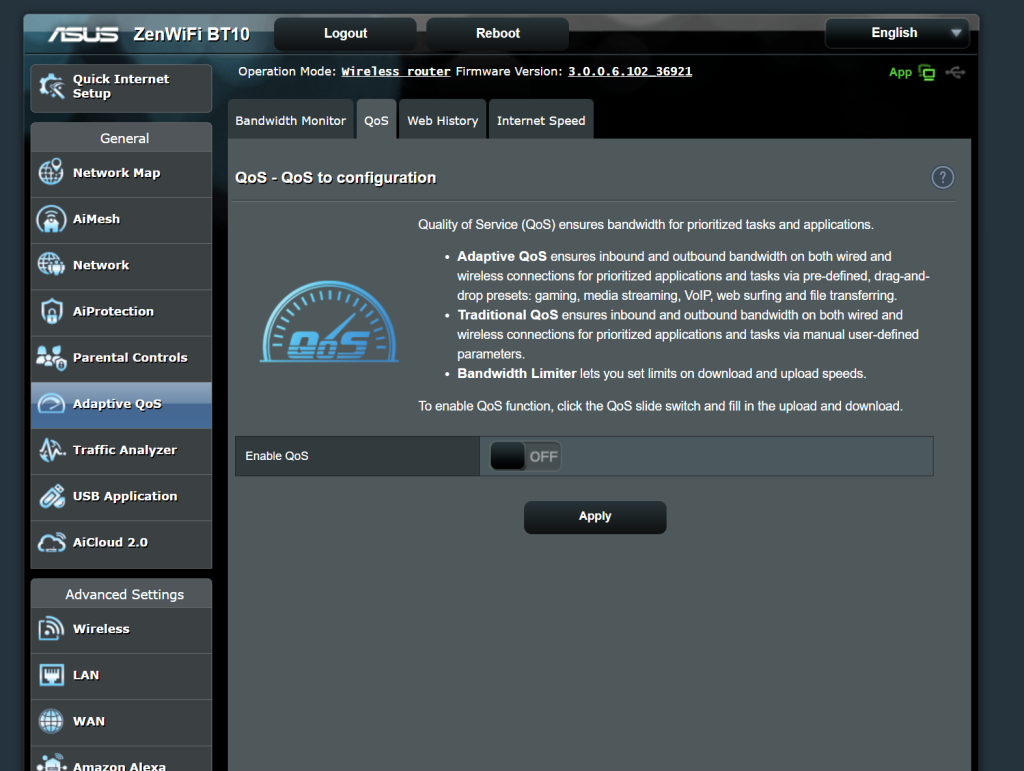Image resolution: width=1024 pixels, height=771 pixels.
Task: Click the Traffic Analyzer waveform icon
Action: pyautogui.click(x=51, y=450)
